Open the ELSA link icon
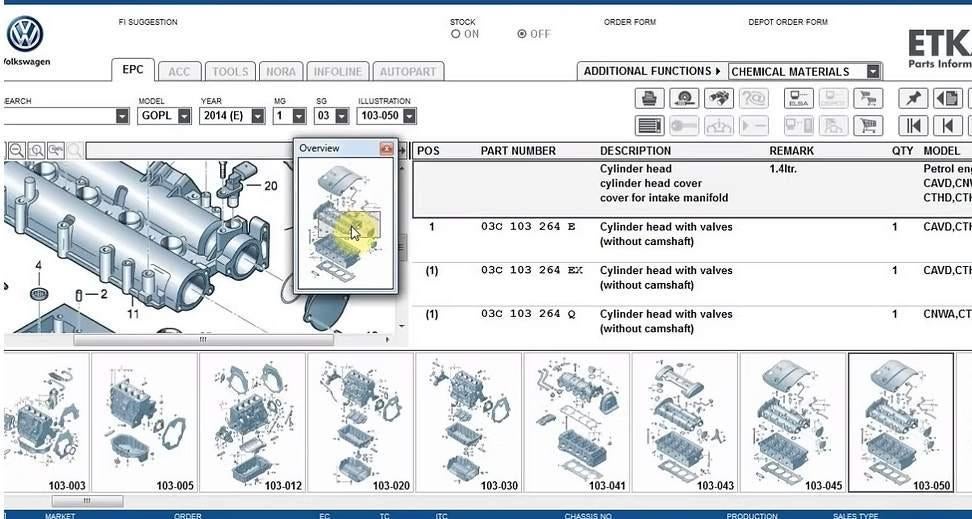The image size is (972, 519). (x=799, y=98)
